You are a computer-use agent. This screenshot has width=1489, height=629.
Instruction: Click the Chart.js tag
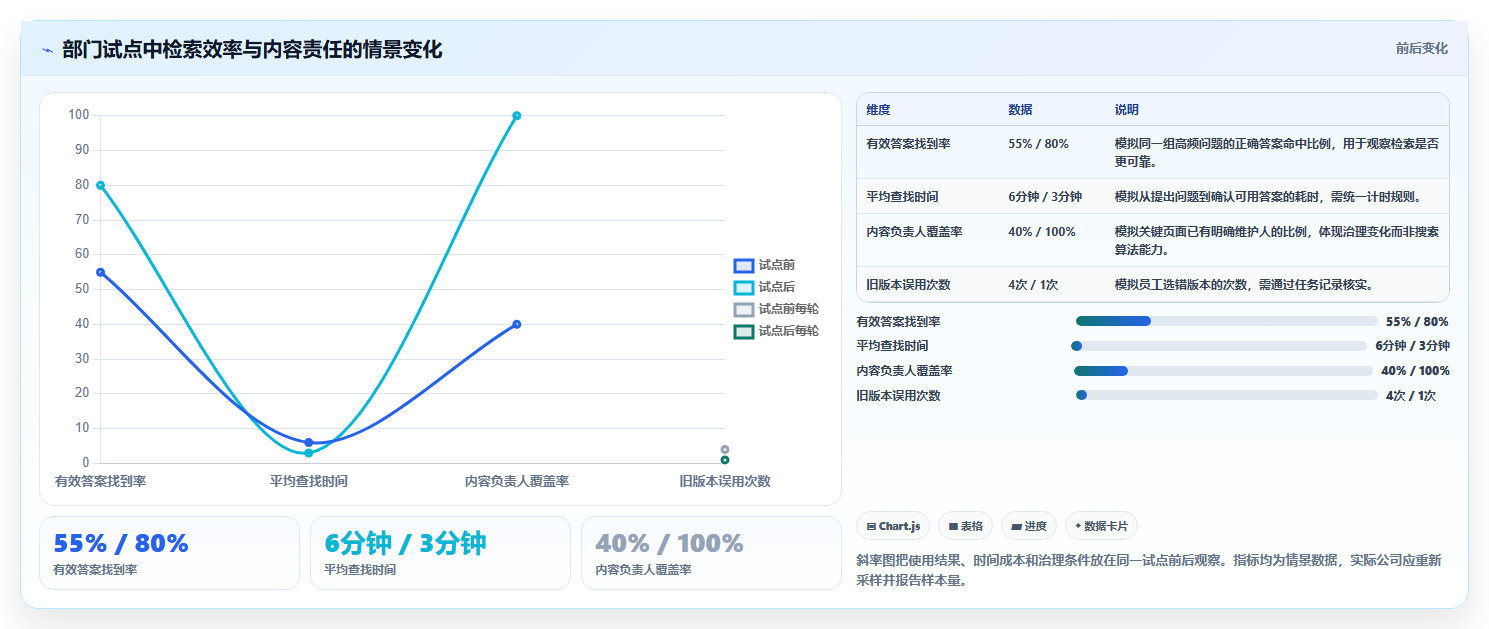pos(893,526)
